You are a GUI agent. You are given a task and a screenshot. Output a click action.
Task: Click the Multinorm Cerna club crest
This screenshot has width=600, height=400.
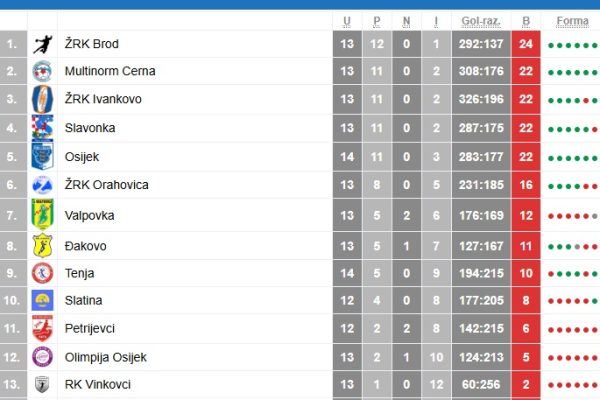[42, 71]
